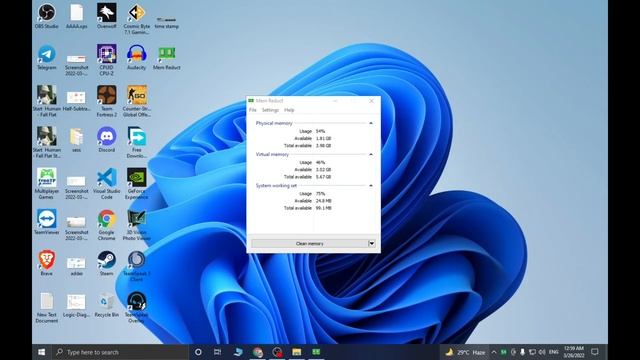Open the volume control in system tray
The height and width of the screenshot is (360, 640).
(542, 352)
